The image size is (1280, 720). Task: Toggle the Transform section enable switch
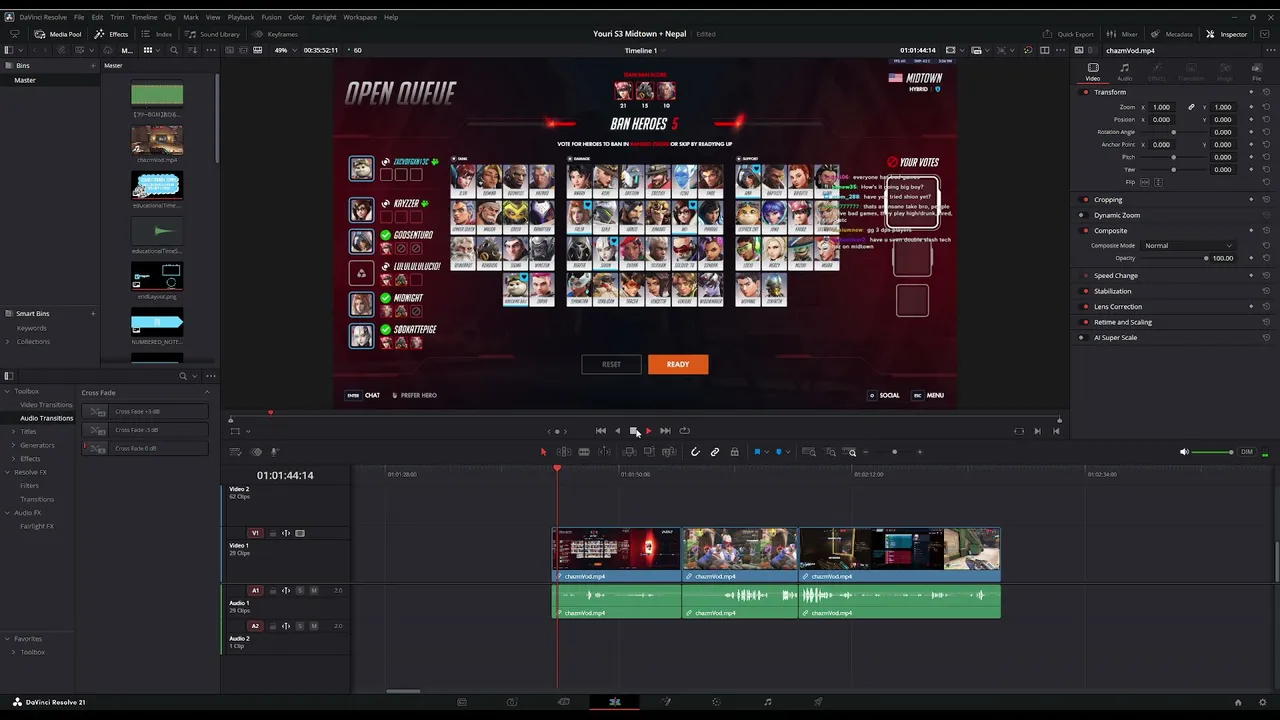point(1086,92)
